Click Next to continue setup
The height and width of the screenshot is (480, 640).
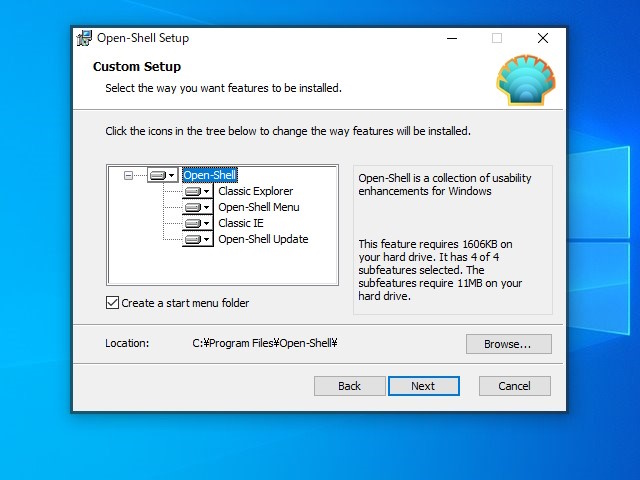(424, 386)
